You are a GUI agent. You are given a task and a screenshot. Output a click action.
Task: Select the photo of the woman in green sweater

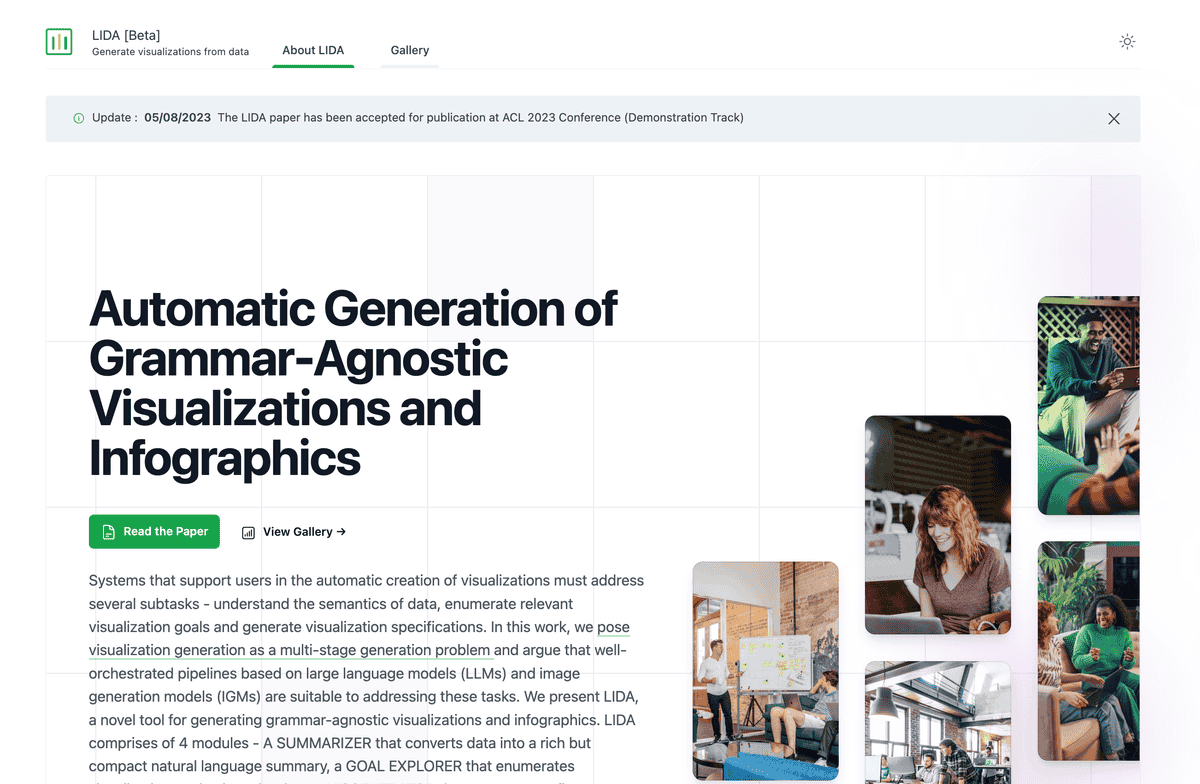[1088, 650]
